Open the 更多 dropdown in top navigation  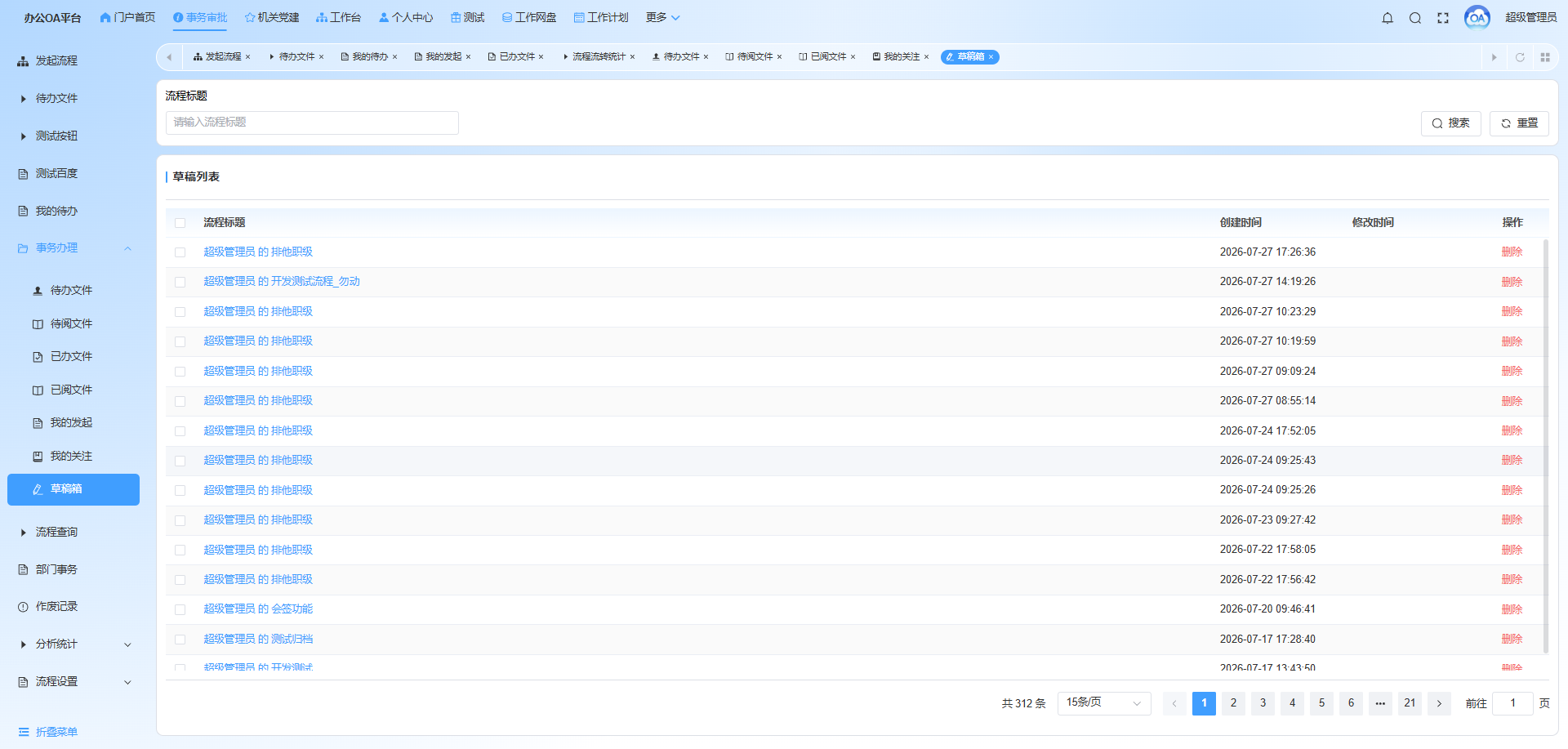[x=662, y=17]
